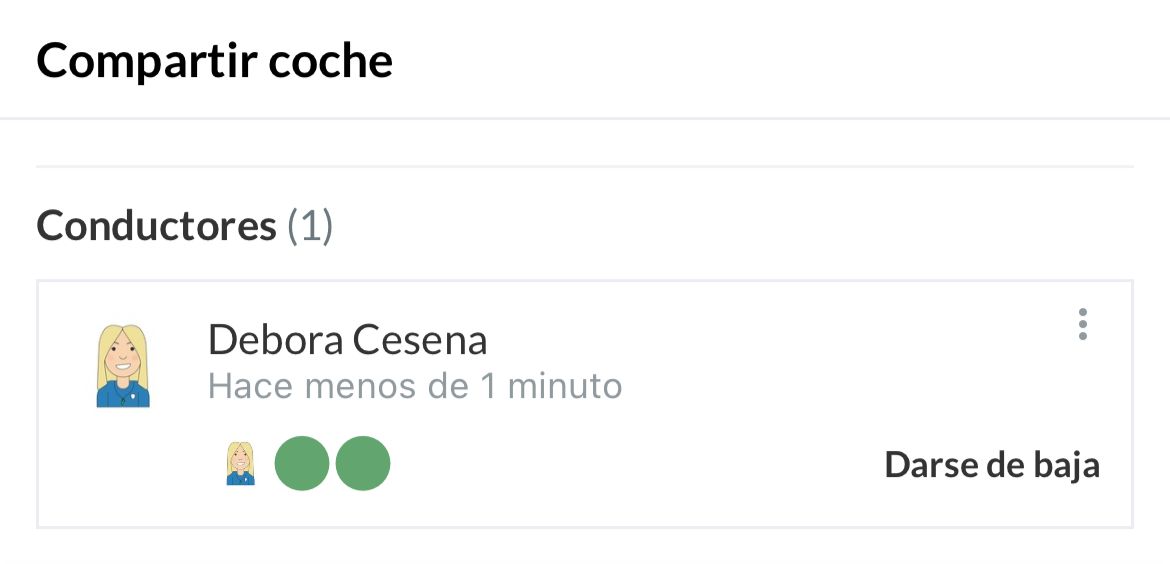Click the surname "Cesena"
The width and height of the screenshot is (1170, 564).
[419, 341]
